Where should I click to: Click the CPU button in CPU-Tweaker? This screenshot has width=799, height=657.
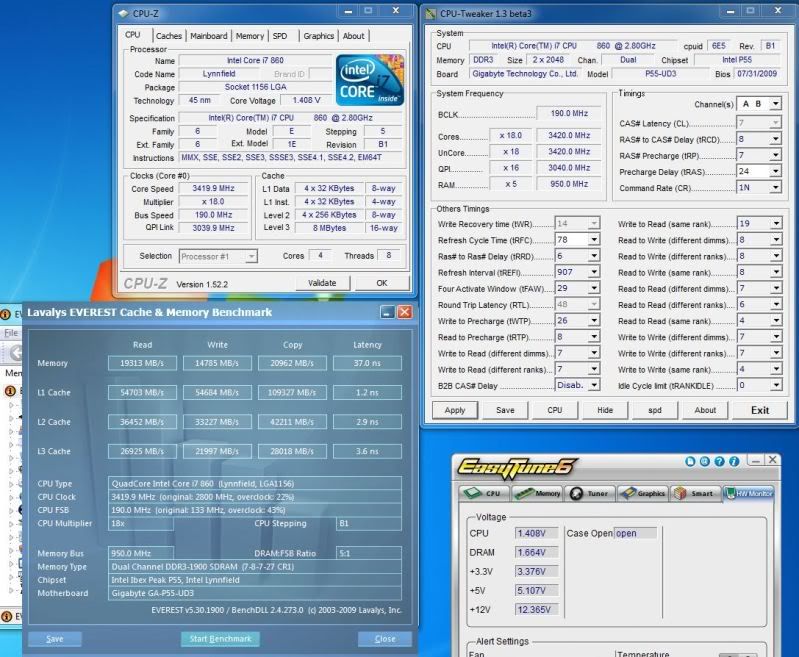[554, 410]
